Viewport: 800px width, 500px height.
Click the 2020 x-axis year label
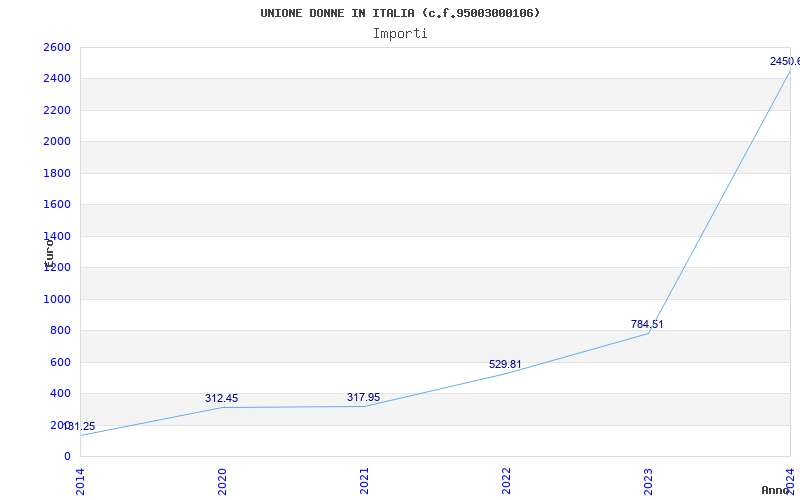pos(222,482)
